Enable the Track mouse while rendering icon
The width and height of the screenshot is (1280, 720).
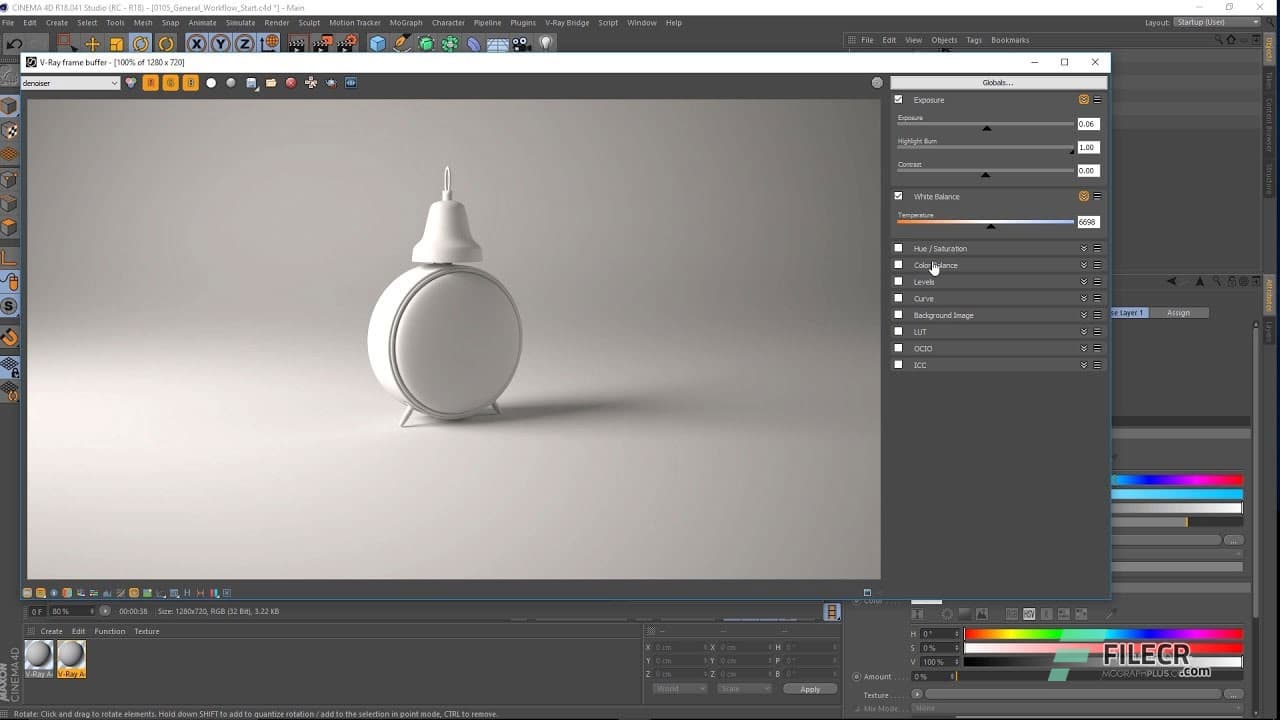tap(310, 83)
